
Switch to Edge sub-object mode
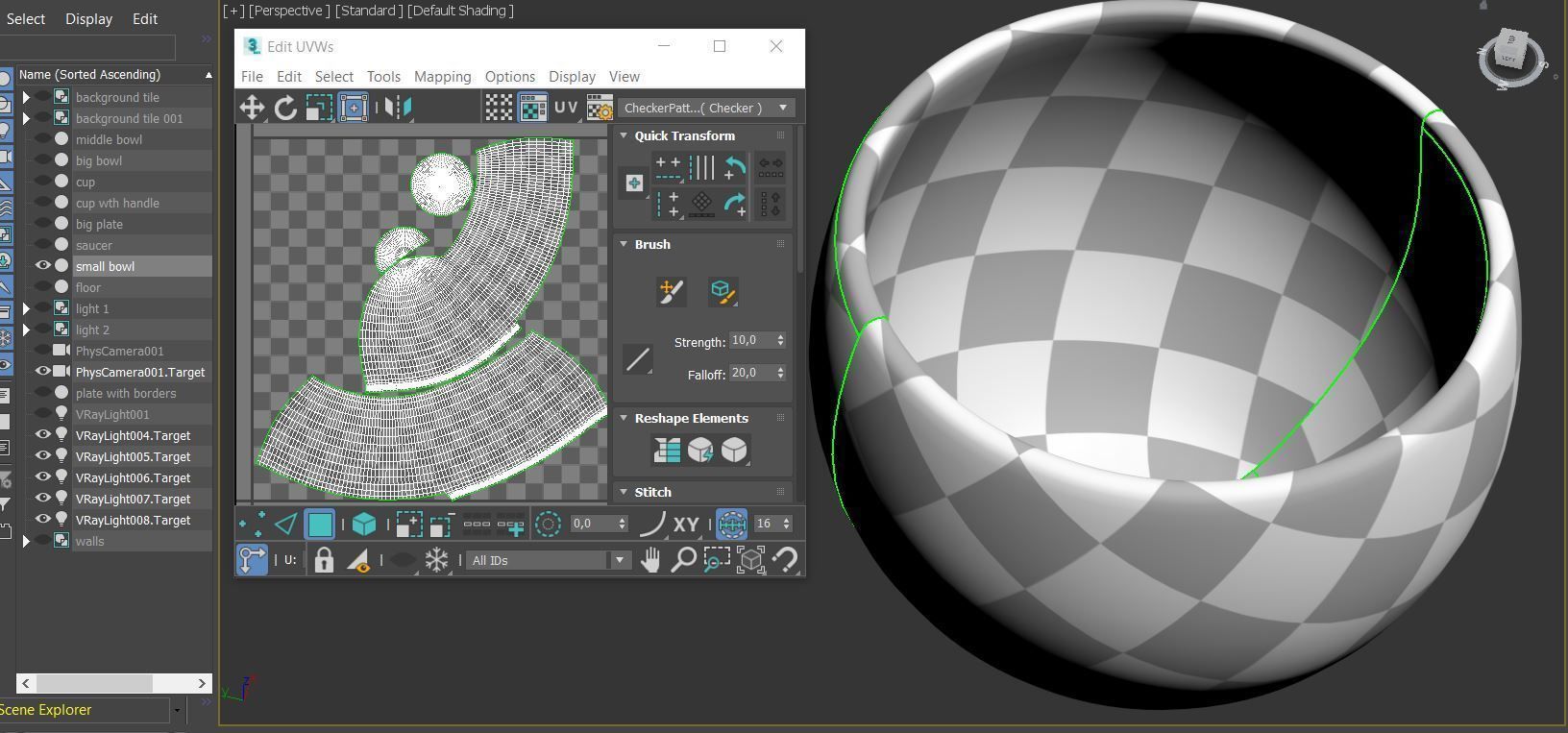click(286, 524)
